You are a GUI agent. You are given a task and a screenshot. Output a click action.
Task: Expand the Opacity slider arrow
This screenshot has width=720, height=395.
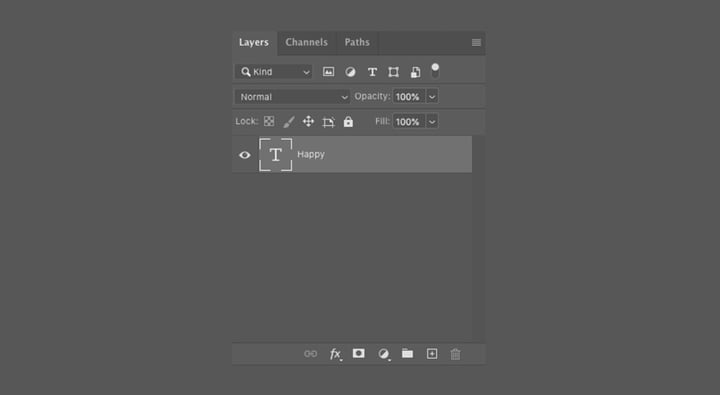point(432,96)
